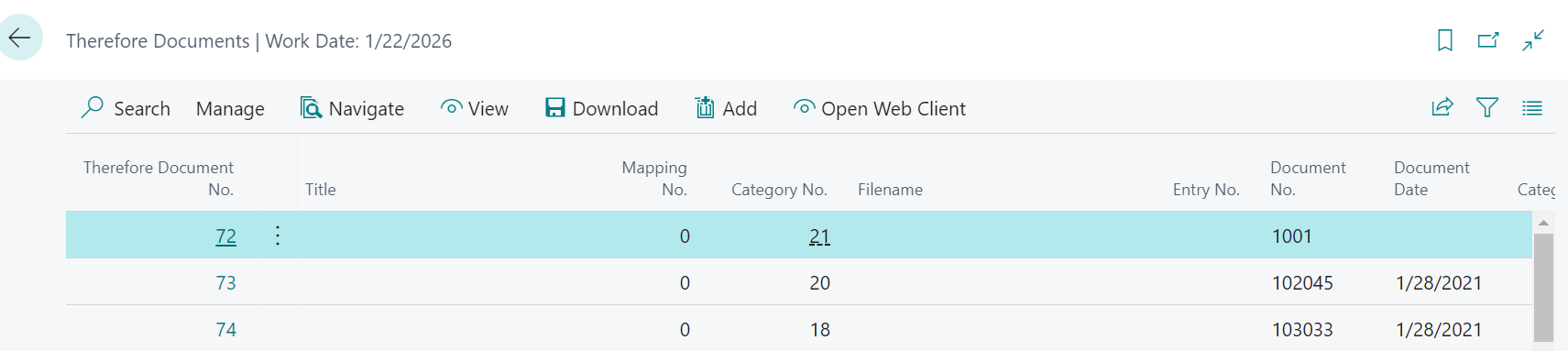Click Category No. cell 20
The image size is (1568, 351).
coord(819,283)
